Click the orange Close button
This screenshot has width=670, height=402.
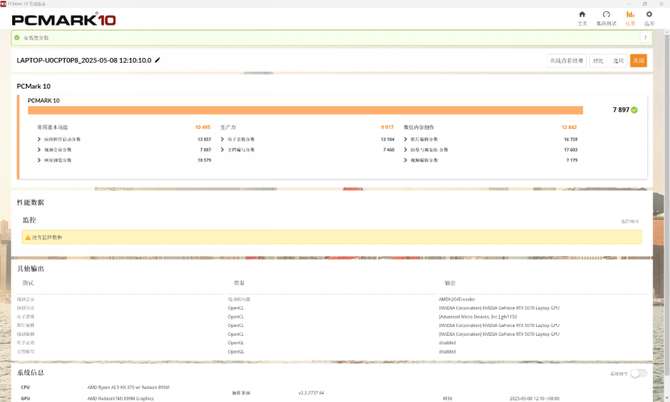click(x=638, y=61)
